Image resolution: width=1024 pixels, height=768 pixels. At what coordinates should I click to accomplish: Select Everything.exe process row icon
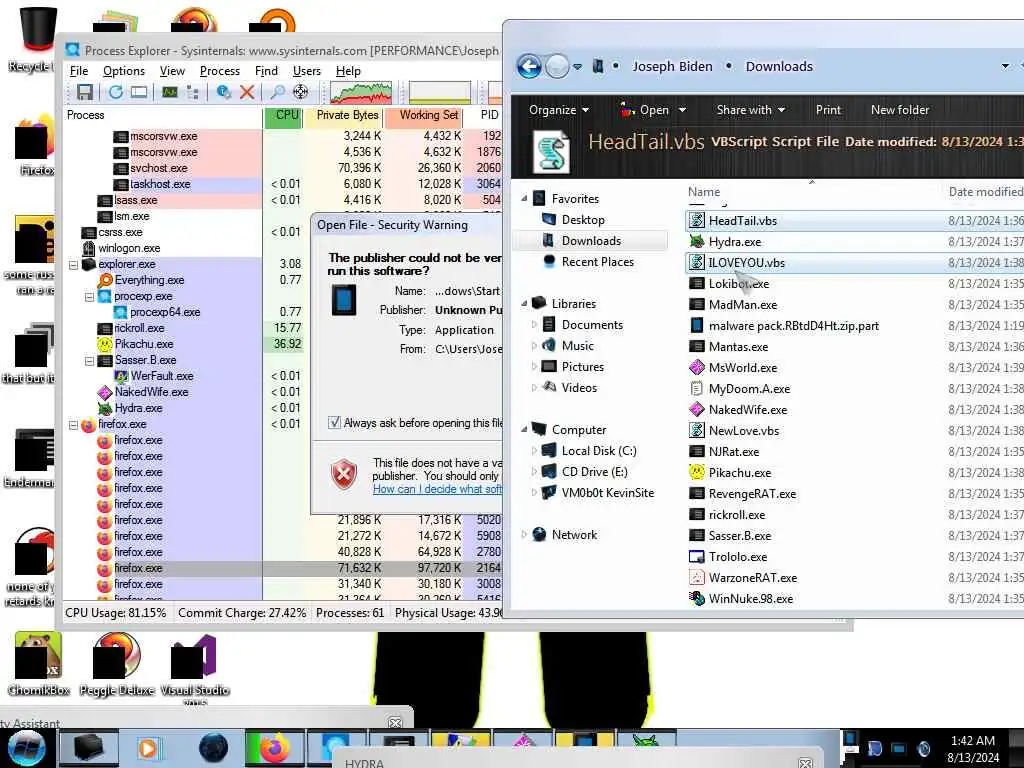pyautogui.click(x=104, y=280)
